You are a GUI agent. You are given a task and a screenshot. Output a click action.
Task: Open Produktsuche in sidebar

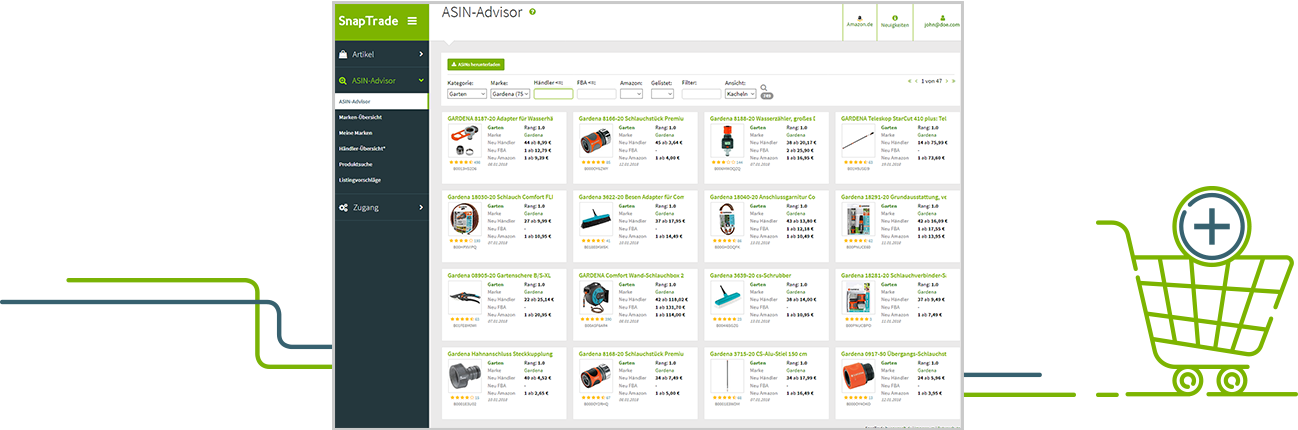point(356,164)
